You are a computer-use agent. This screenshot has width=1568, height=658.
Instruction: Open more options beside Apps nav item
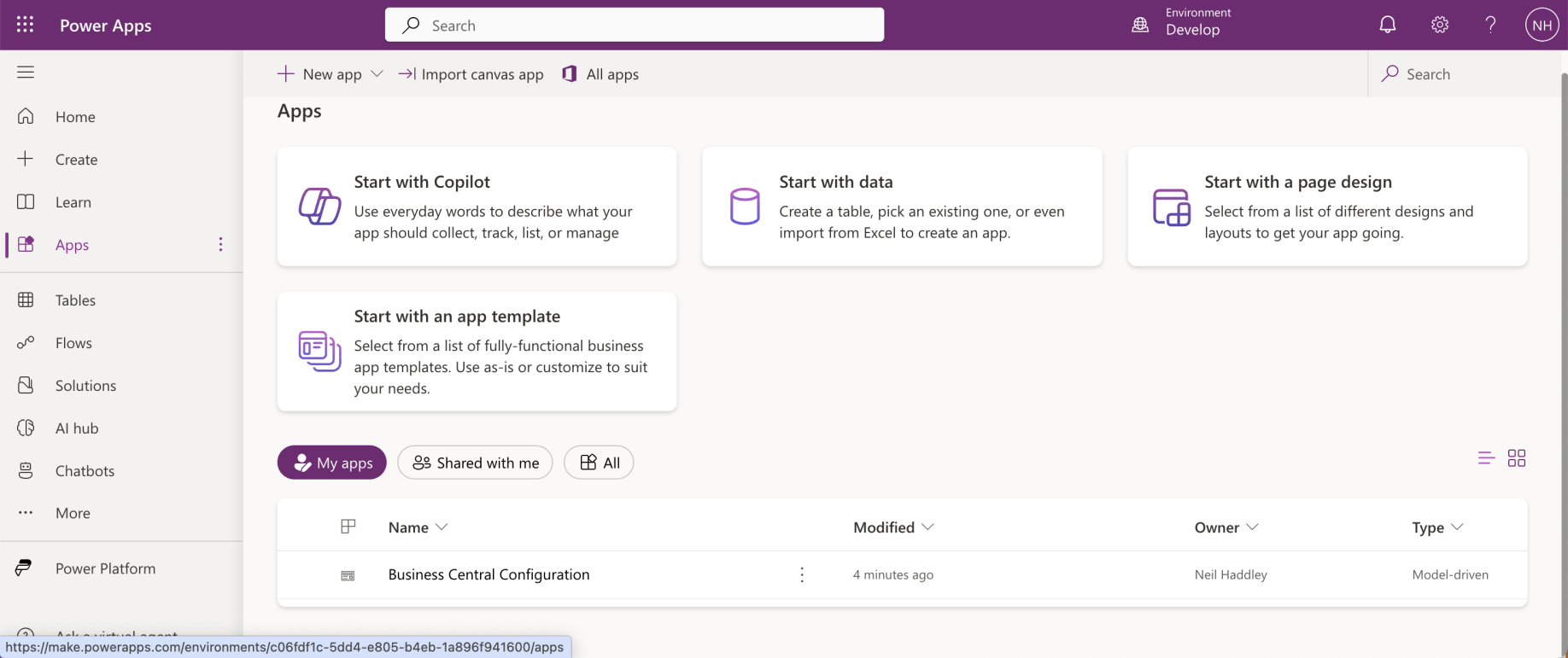click(x=220, y=245)
